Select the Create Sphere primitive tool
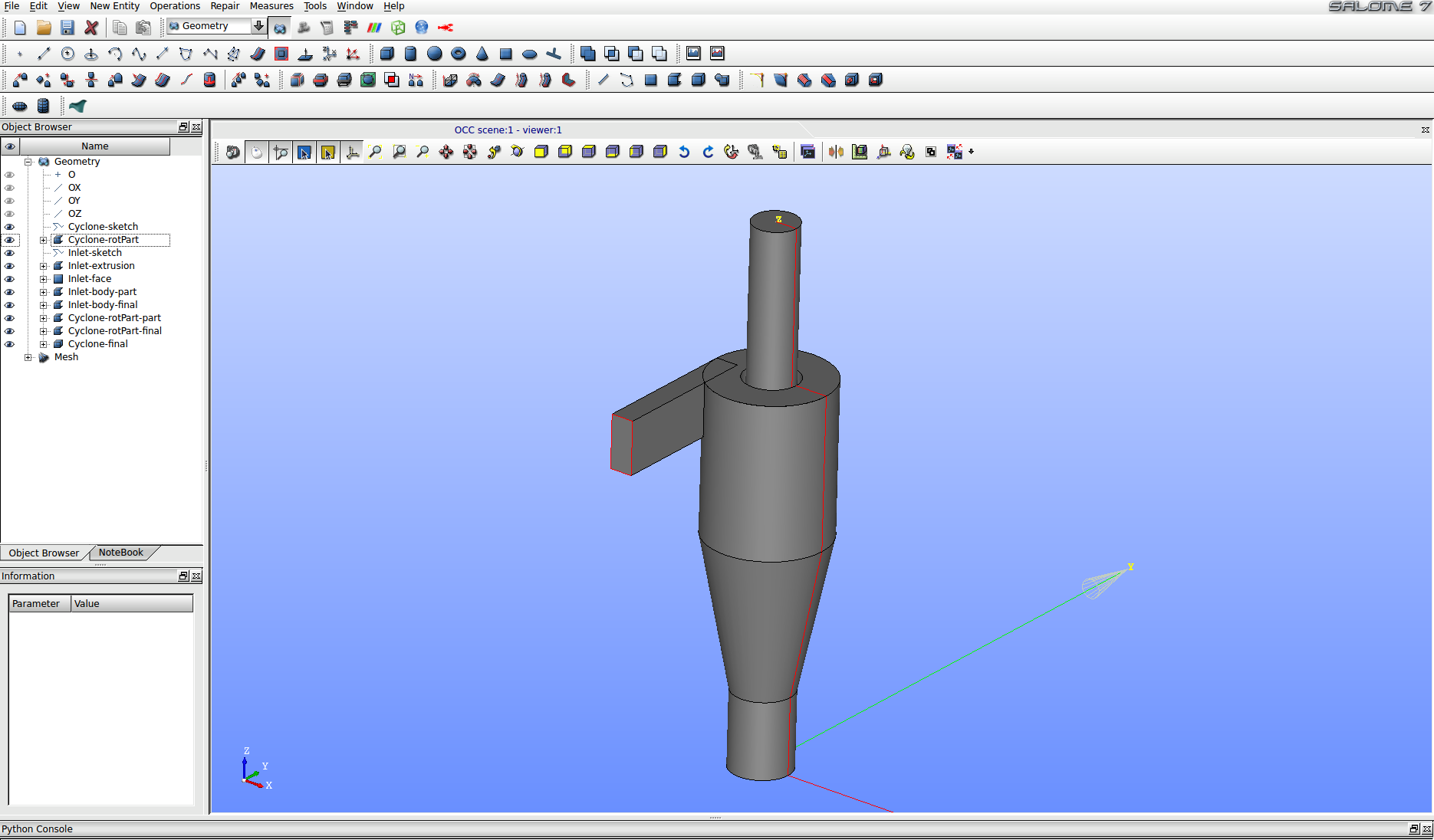The image size is (1434, 840). (x=434, y=54)
